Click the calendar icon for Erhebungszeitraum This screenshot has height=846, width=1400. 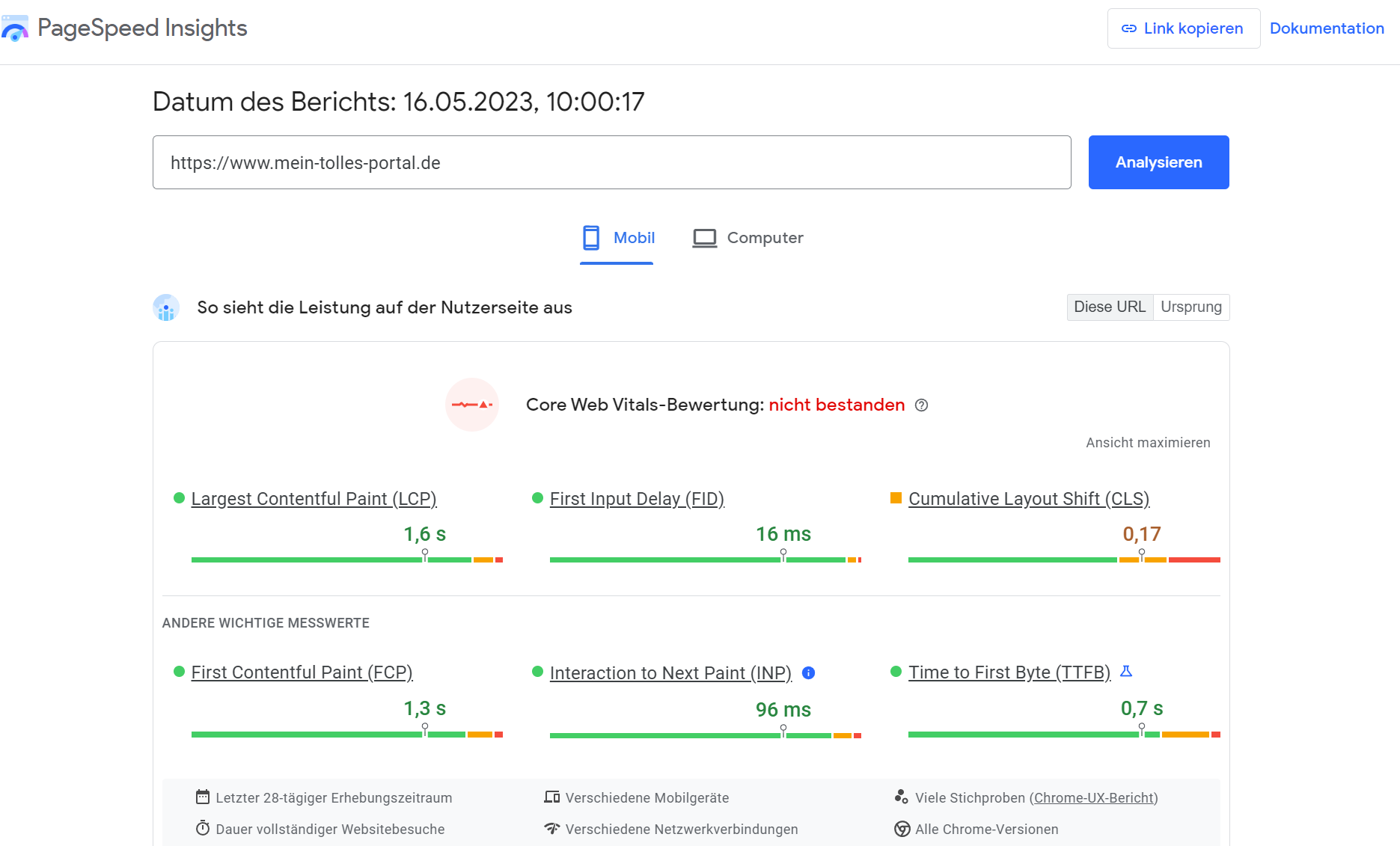coord(203,797)
